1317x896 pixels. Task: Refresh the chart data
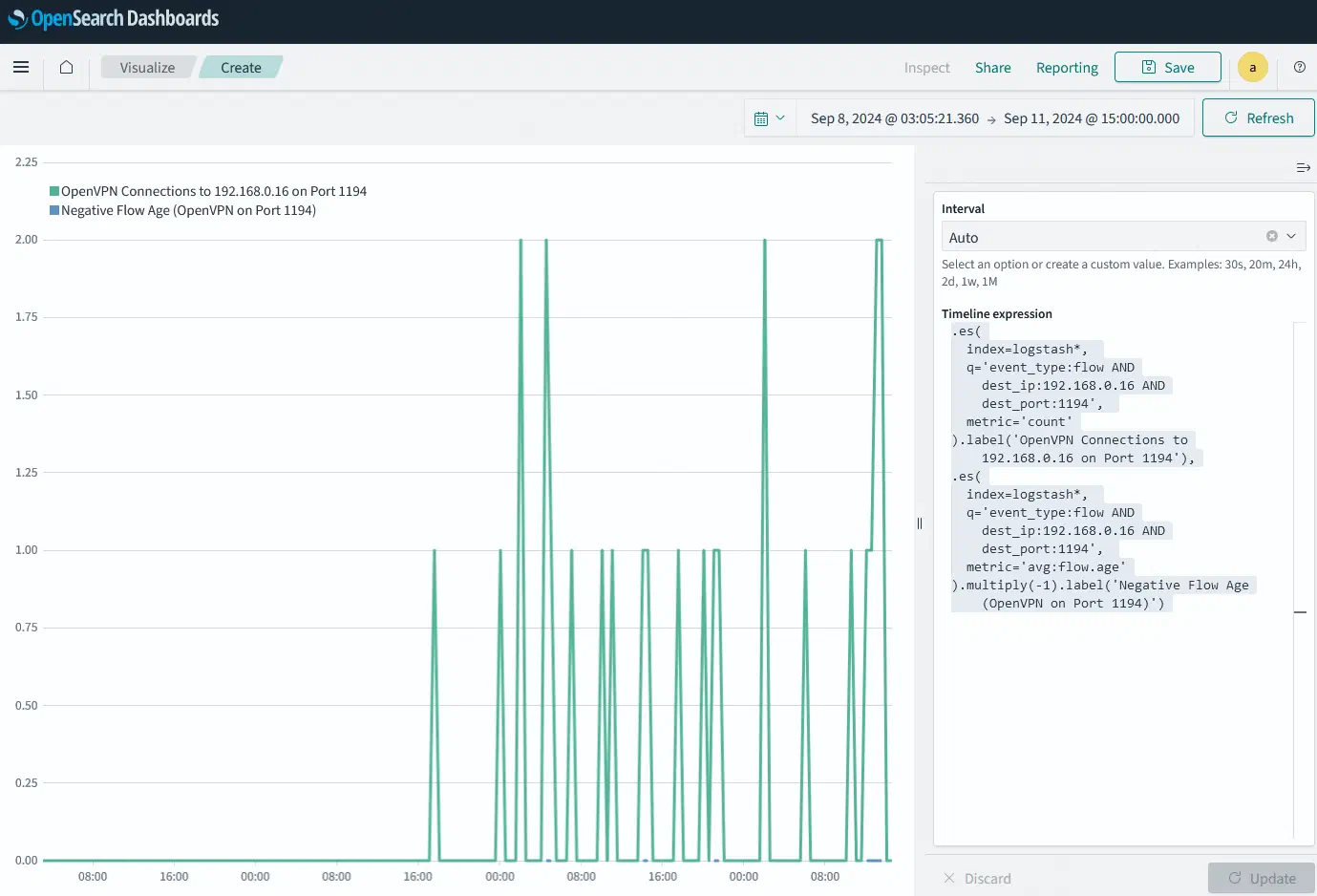coord(1259,117)
